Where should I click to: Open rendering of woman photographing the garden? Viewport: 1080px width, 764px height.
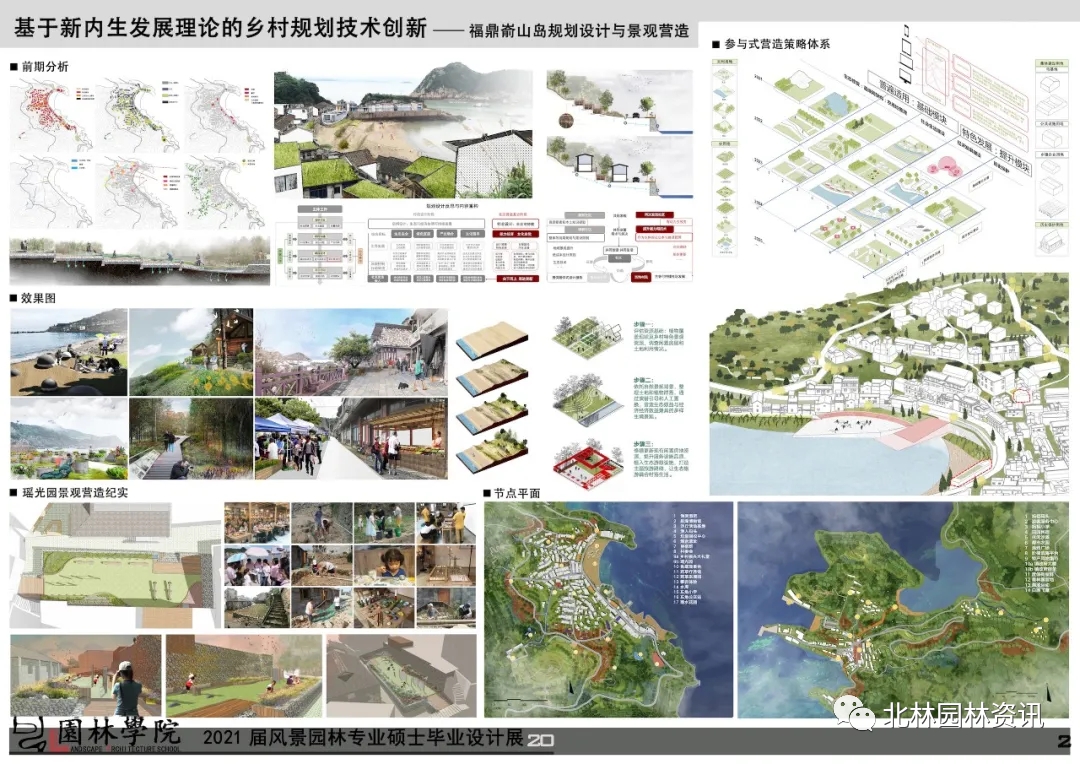(x=85, y=676)
